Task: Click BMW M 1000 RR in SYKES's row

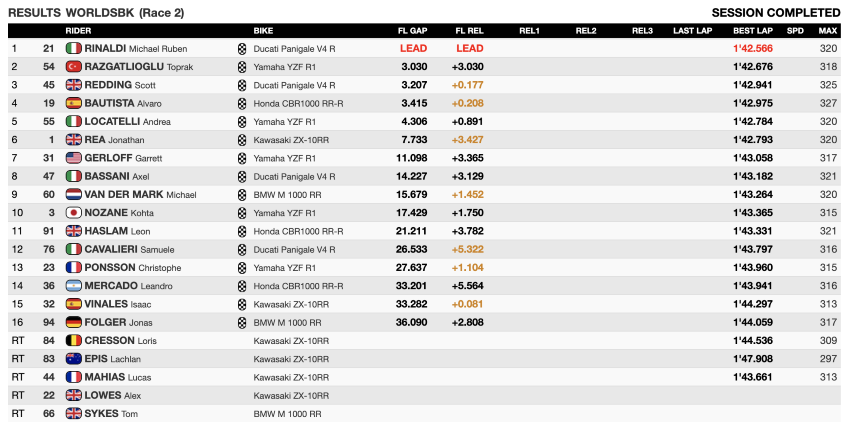Action: 287,413
